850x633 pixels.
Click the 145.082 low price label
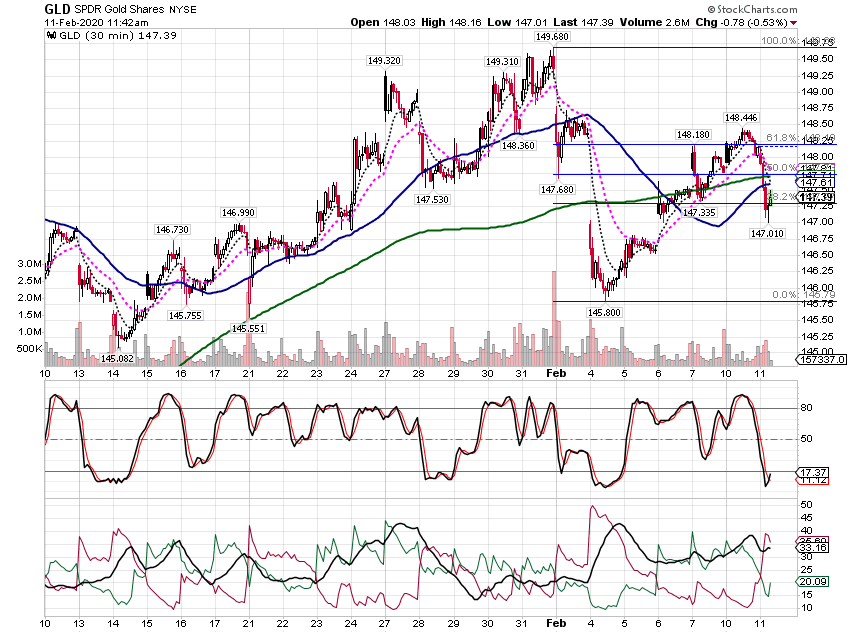117,359
